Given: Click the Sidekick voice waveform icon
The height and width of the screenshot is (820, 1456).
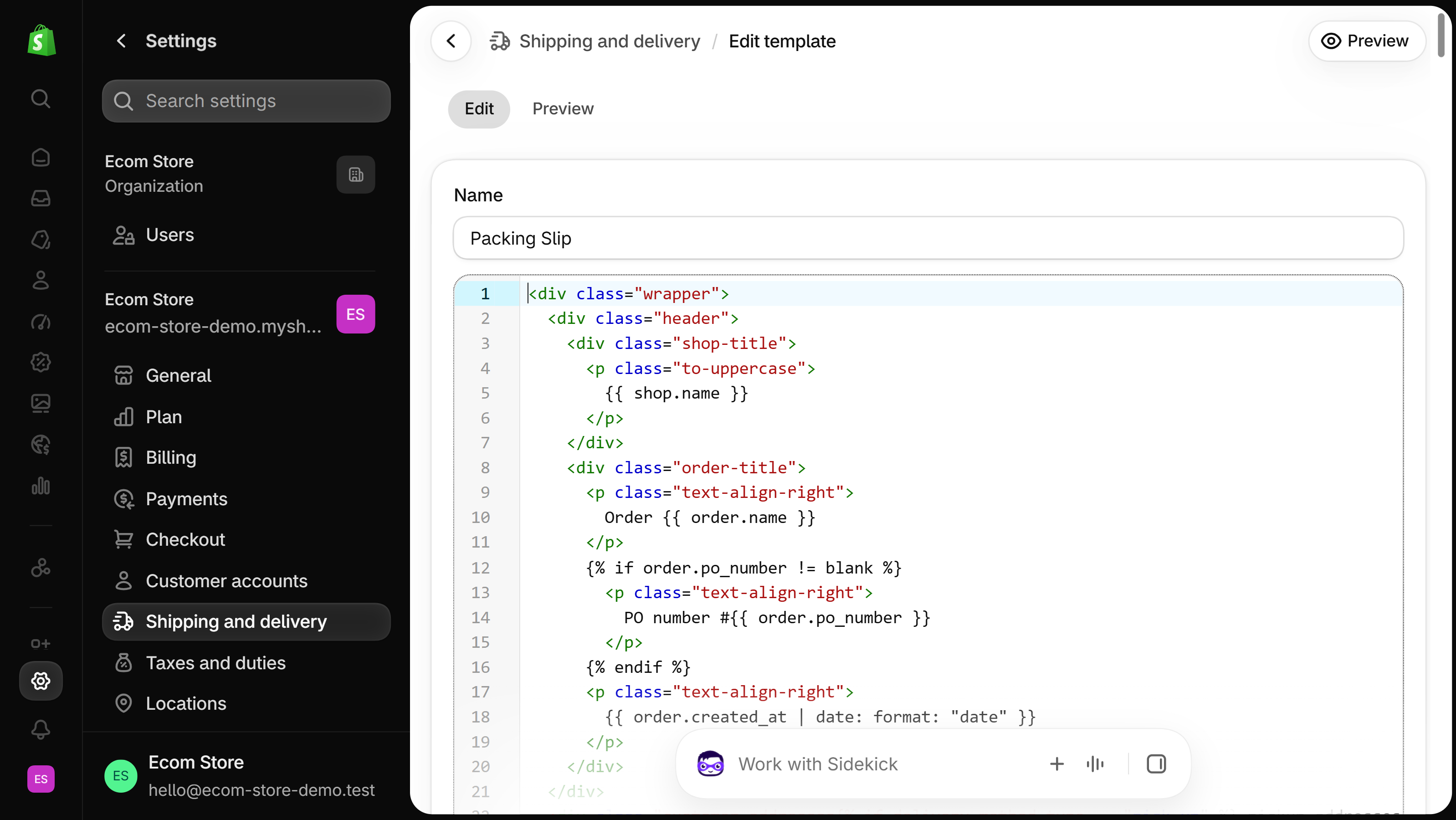Looking at the screenshot, I should 1095,764.
